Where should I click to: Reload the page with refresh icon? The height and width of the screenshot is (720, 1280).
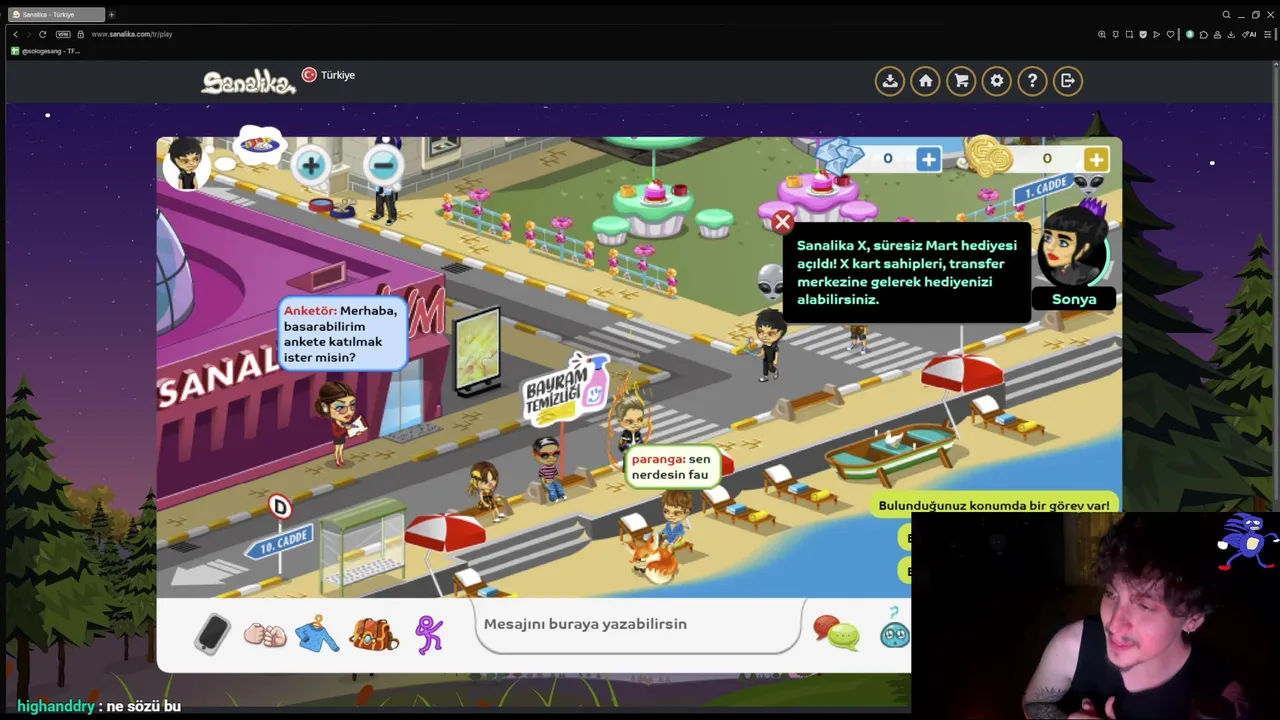pyautogui.click(x=42, y=34)
